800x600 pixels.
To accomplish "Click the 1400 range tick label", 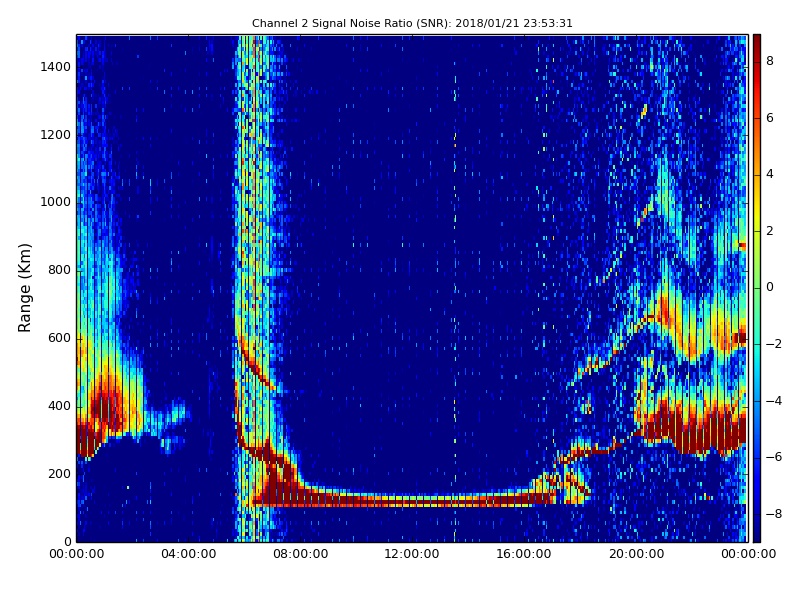I will pos(55,67).
